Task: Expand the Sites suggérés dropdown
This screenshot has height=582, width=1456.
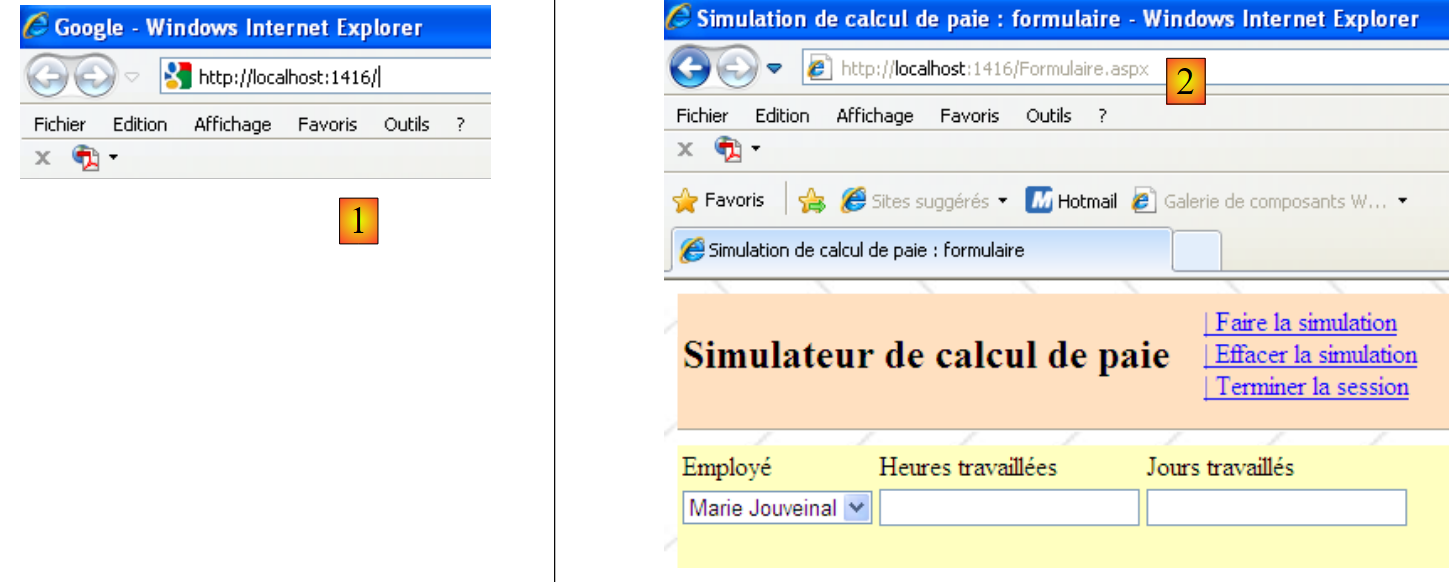Action: 1003,201
